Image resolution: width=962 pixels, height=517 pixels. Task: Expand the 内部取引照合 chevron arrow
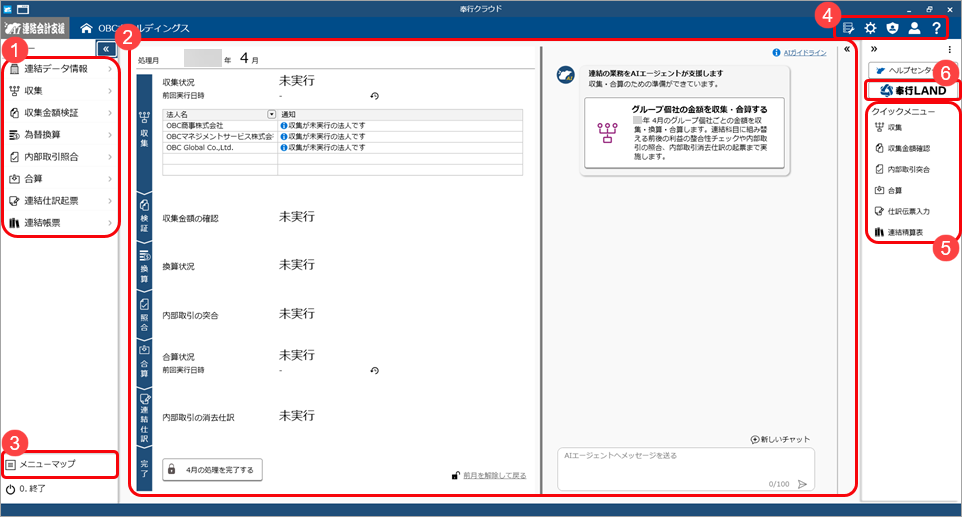click(110, 157)
